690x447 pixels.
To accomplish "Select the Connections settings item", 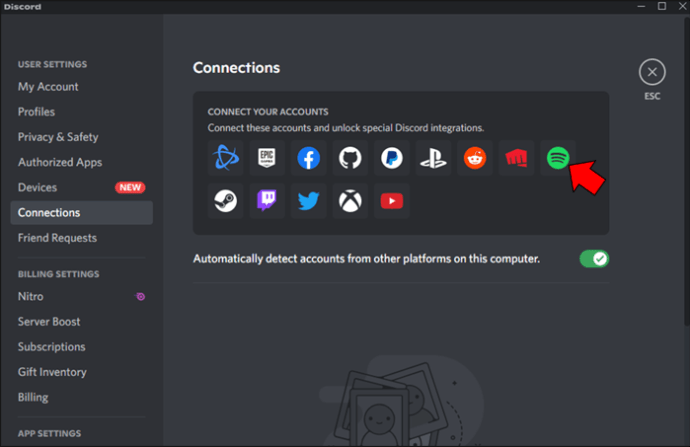I will tap(82, 213).
